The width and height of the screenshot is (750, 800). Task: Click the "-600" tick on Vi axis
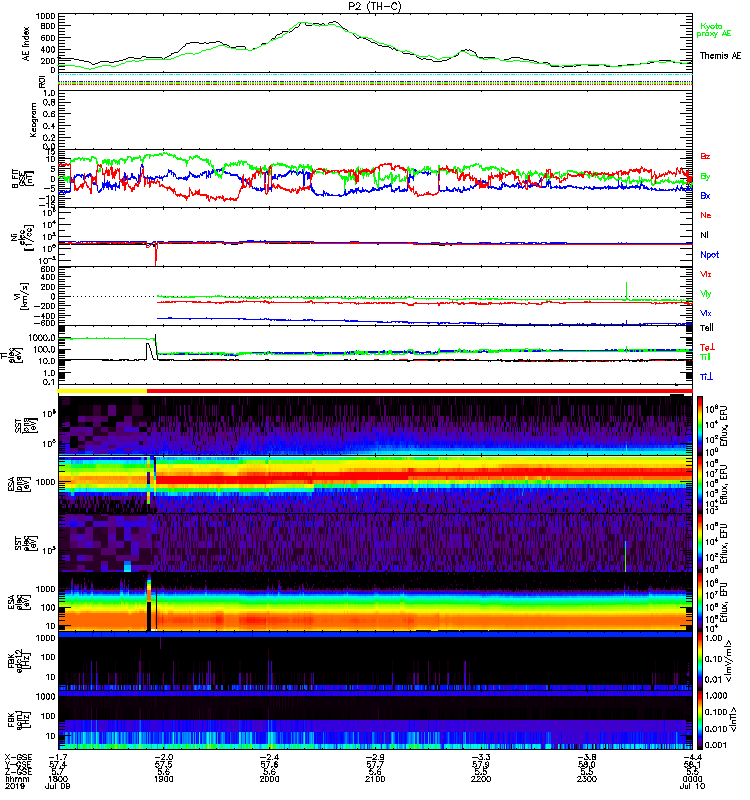pos(46,322)
